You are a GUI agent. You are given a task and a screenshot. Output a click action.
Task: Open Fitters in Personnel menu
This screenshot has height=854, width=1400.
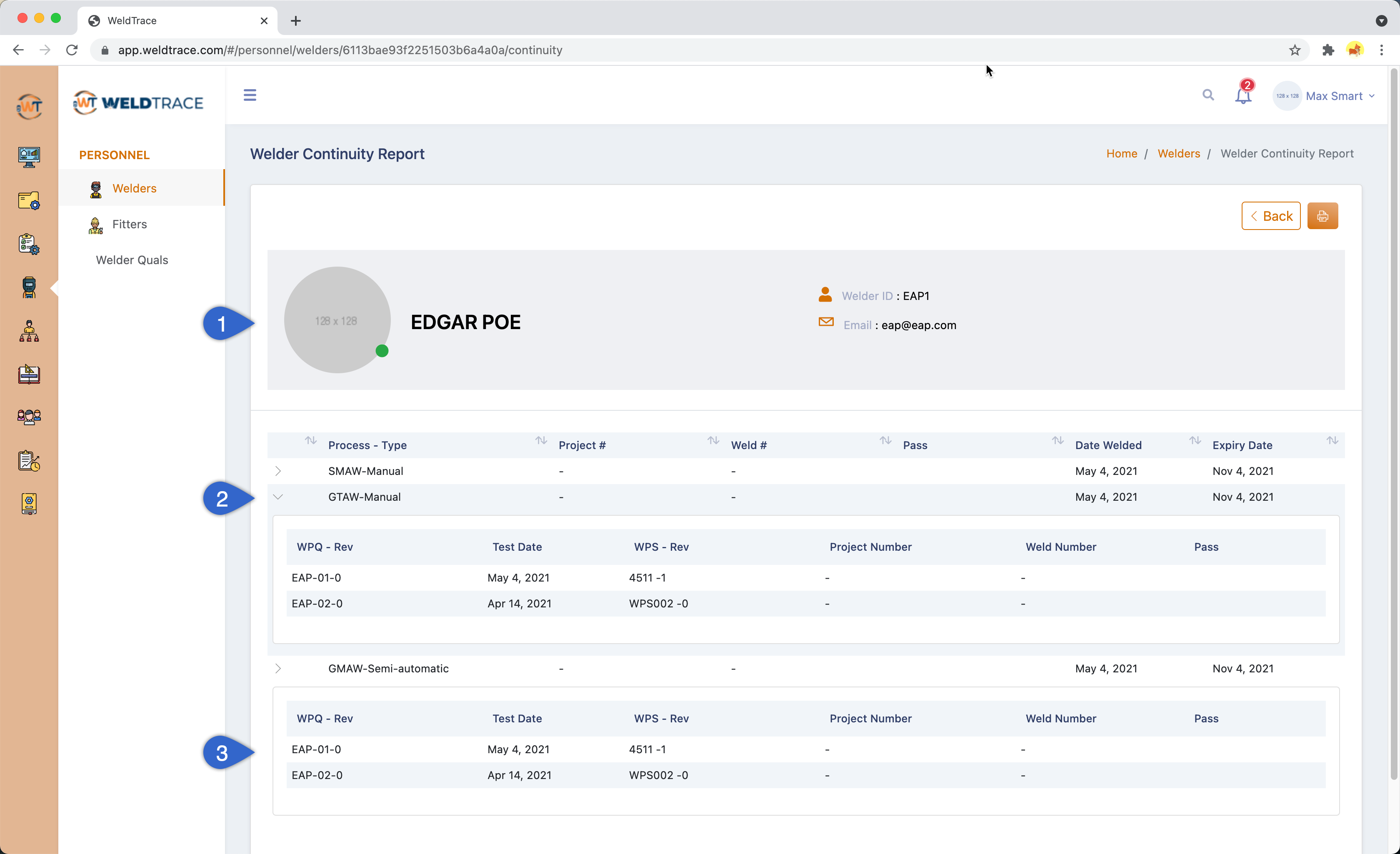coord(130,224)
